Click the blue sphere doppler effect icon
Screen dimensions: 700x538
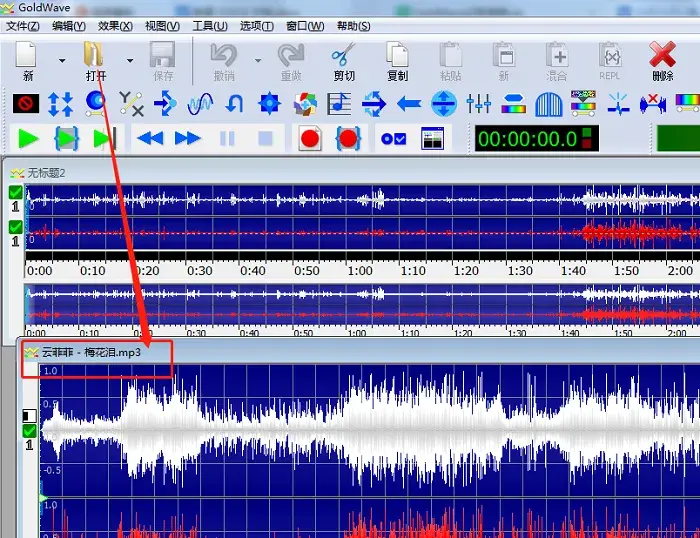[96, 104]
